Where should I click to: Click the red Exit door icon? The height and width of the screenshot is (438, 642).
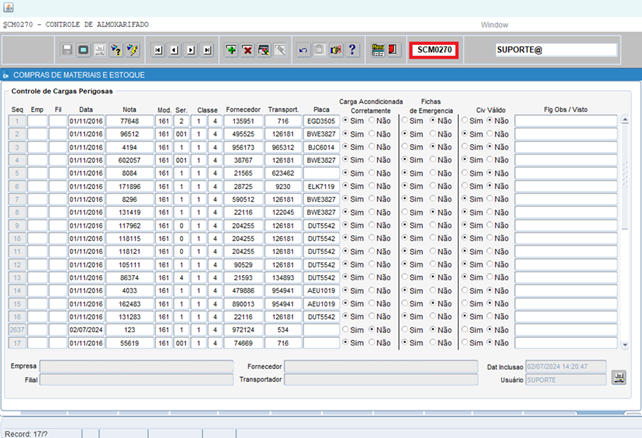(393, 50)
